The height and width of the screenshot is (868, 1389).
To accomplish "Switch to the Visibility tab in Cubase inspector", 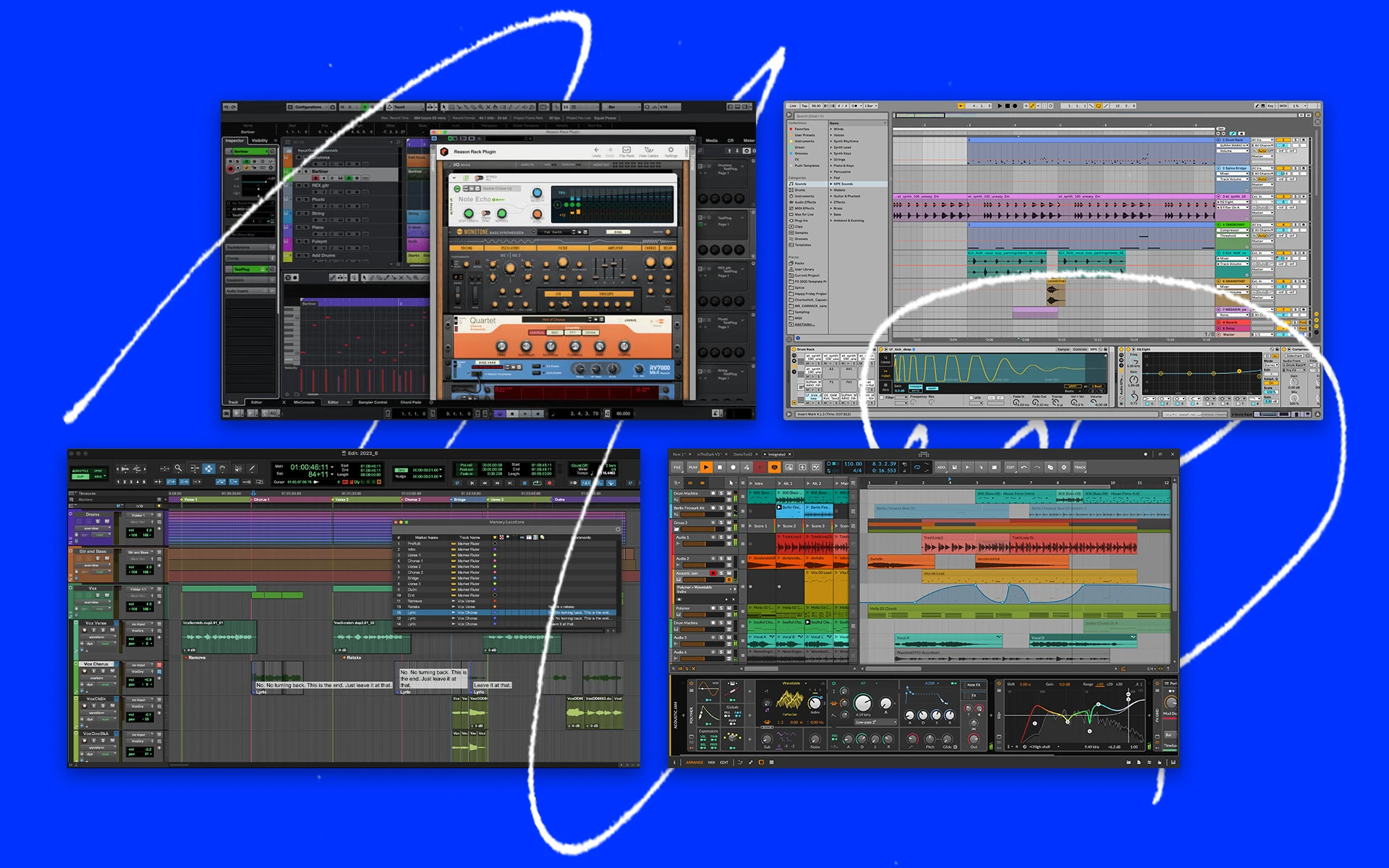I will point(259,140).
